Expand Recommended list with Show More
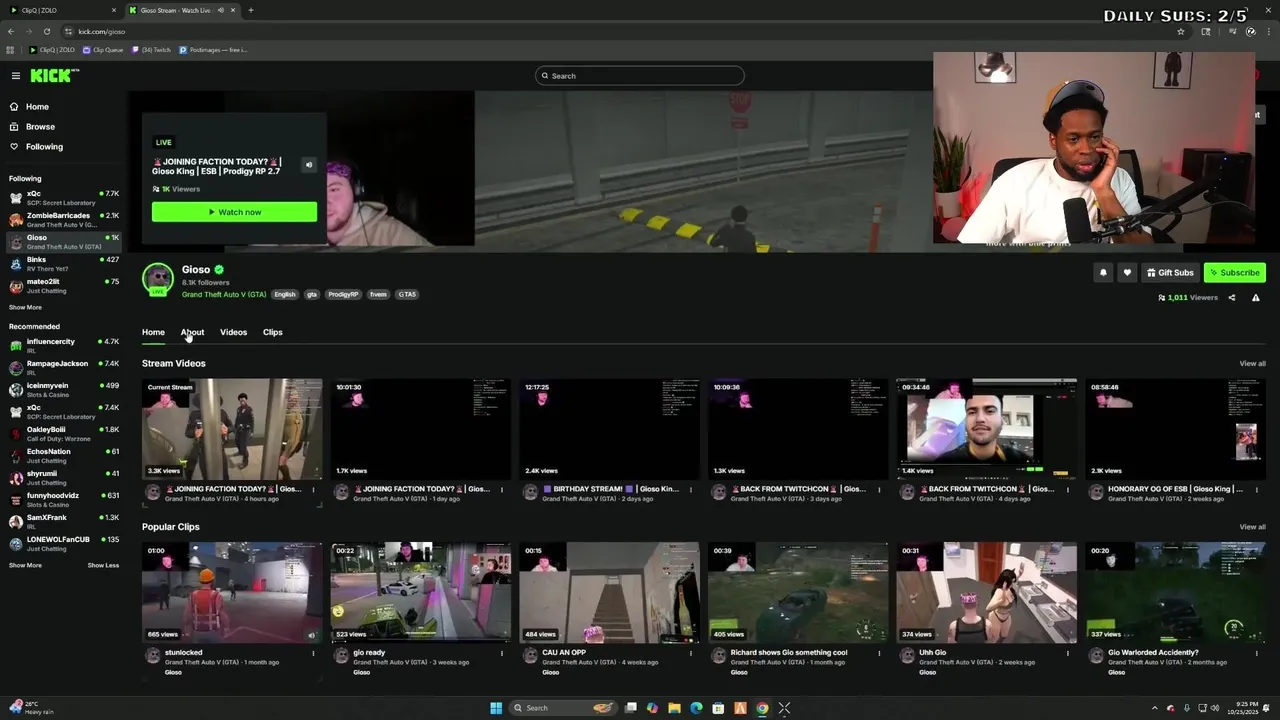The width and height of the screenshot is (1280, 720). (x=25, y=565)
